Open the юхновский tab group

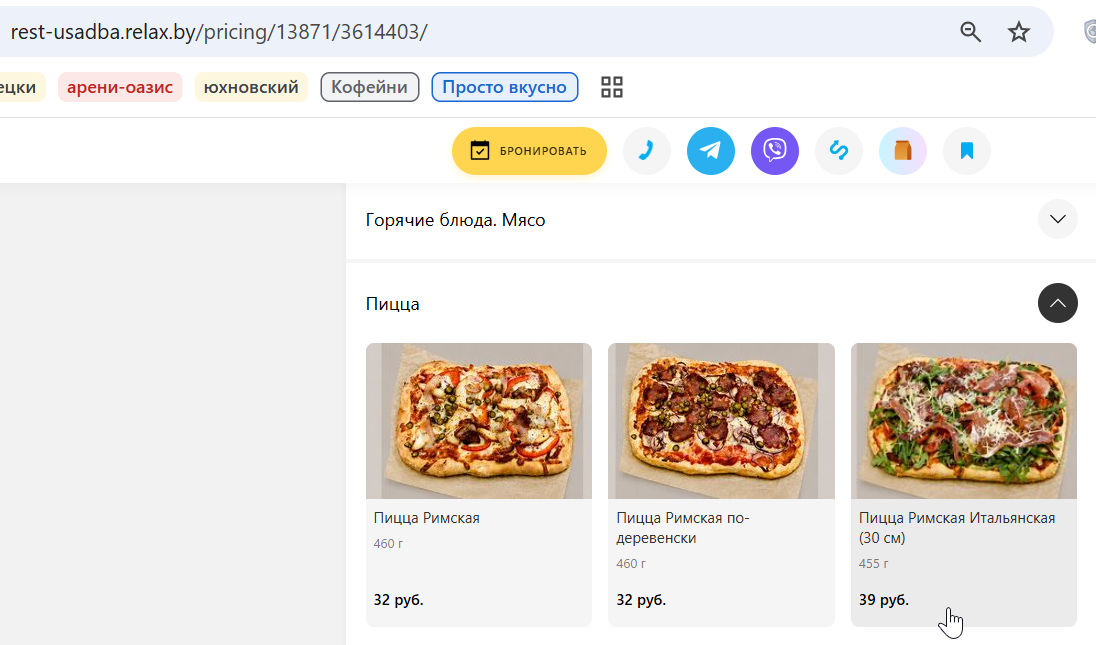[251, 87]
